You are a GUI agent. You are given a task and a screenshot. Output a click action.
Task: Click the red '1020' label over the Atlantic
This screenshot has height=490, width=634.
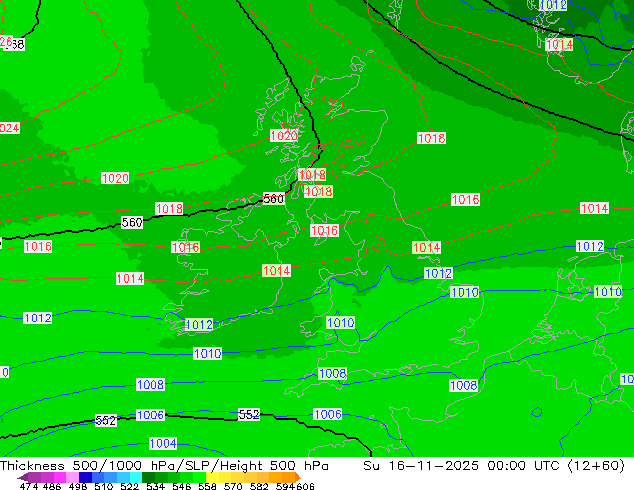tap(115, 178)
